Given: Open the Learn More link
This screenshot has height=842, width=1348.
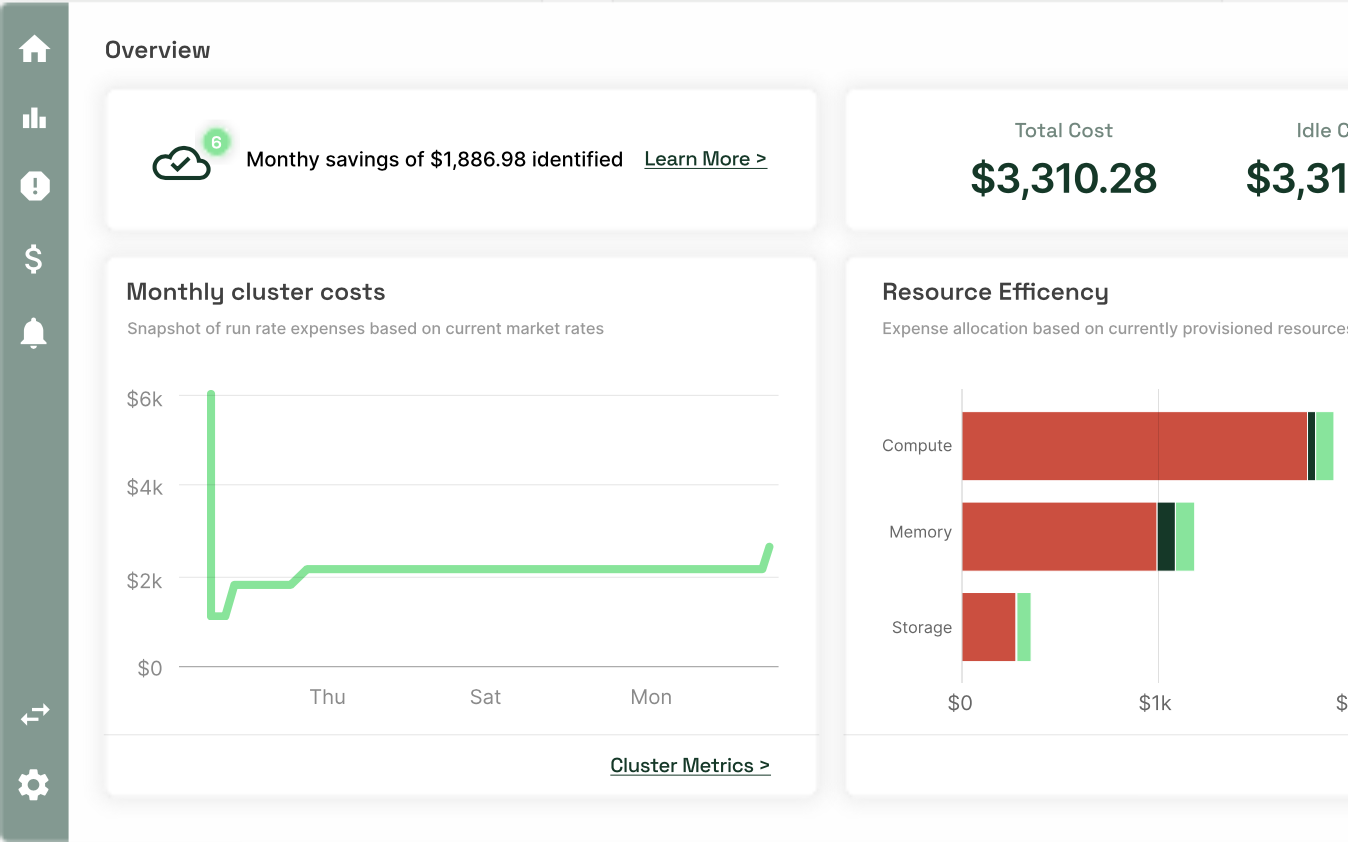Looking at the screenshot, I should pyautogui.click(x=705, y=158).
